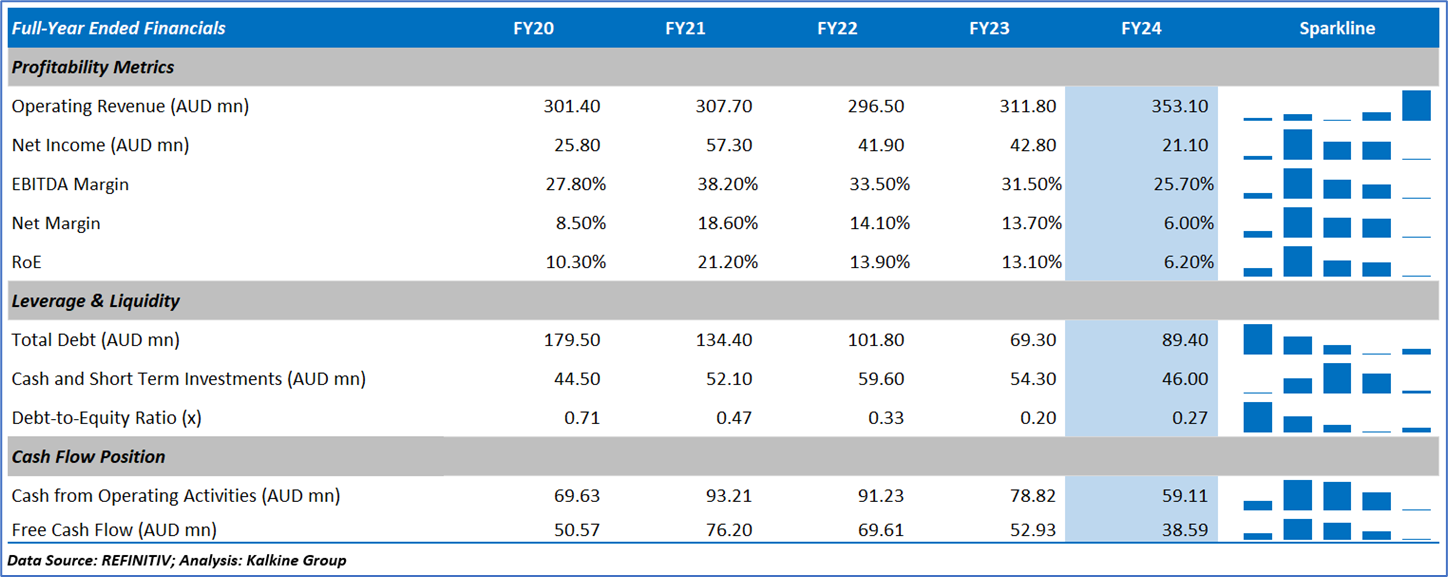Select the Full-Year Ended Financials header cell

(119, 28)
